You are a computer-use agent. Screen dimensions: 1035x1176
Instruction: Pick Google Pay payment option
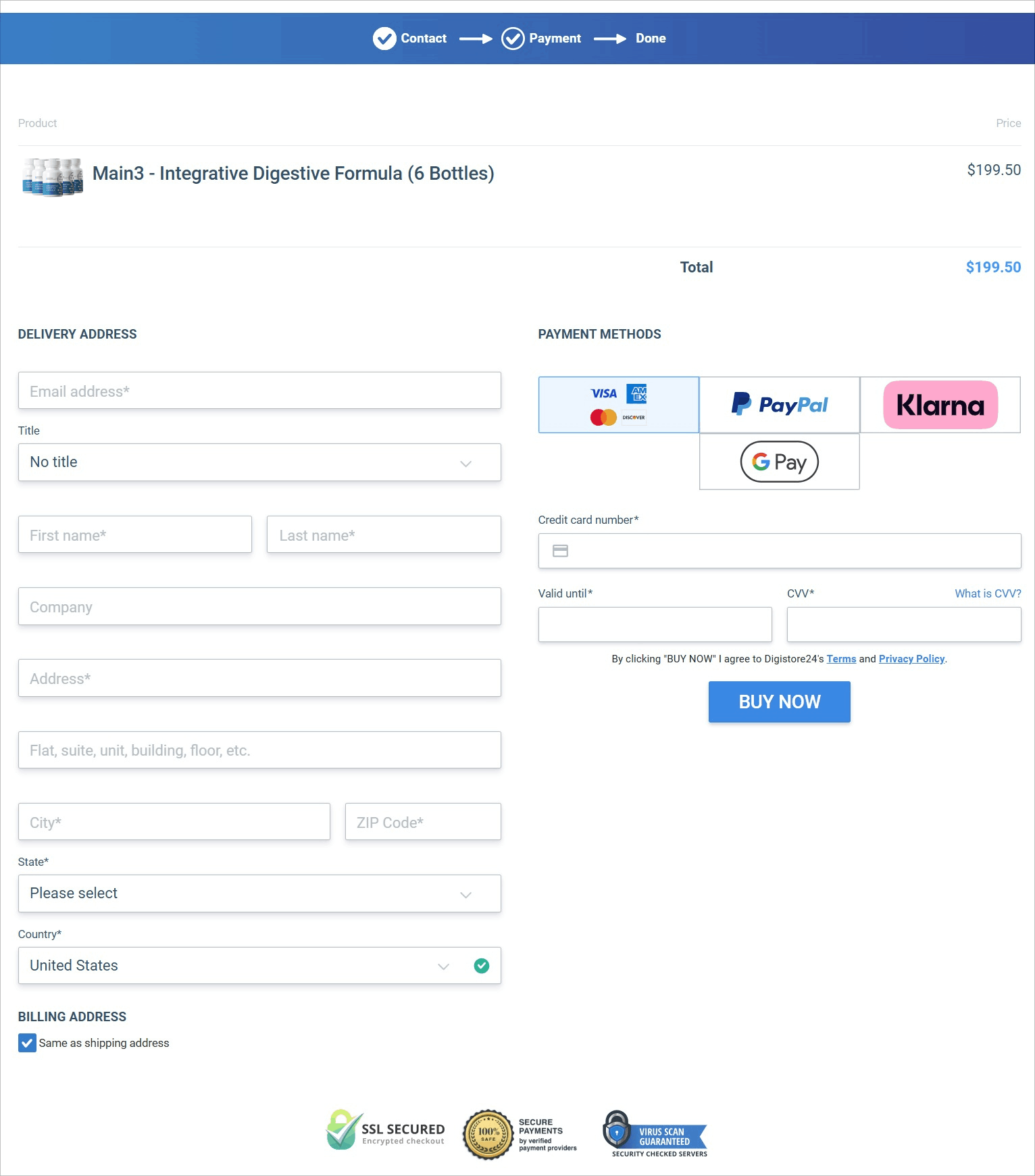779,462
